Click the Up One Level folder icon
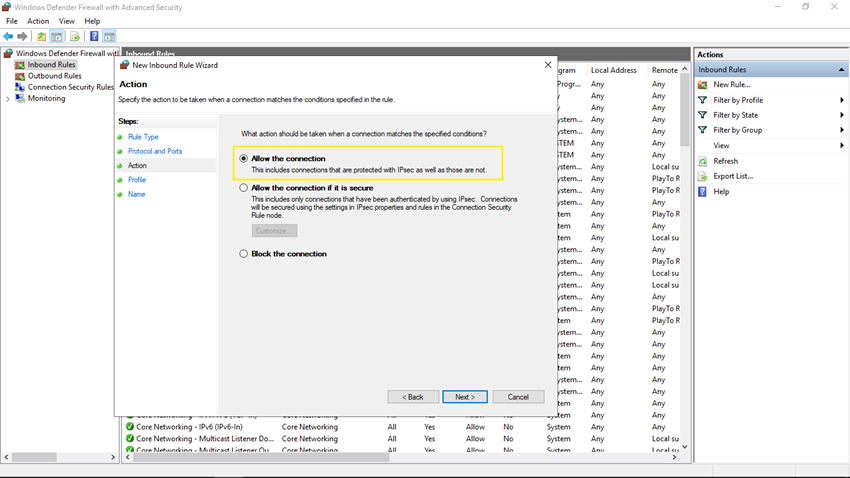 (42, 36)
